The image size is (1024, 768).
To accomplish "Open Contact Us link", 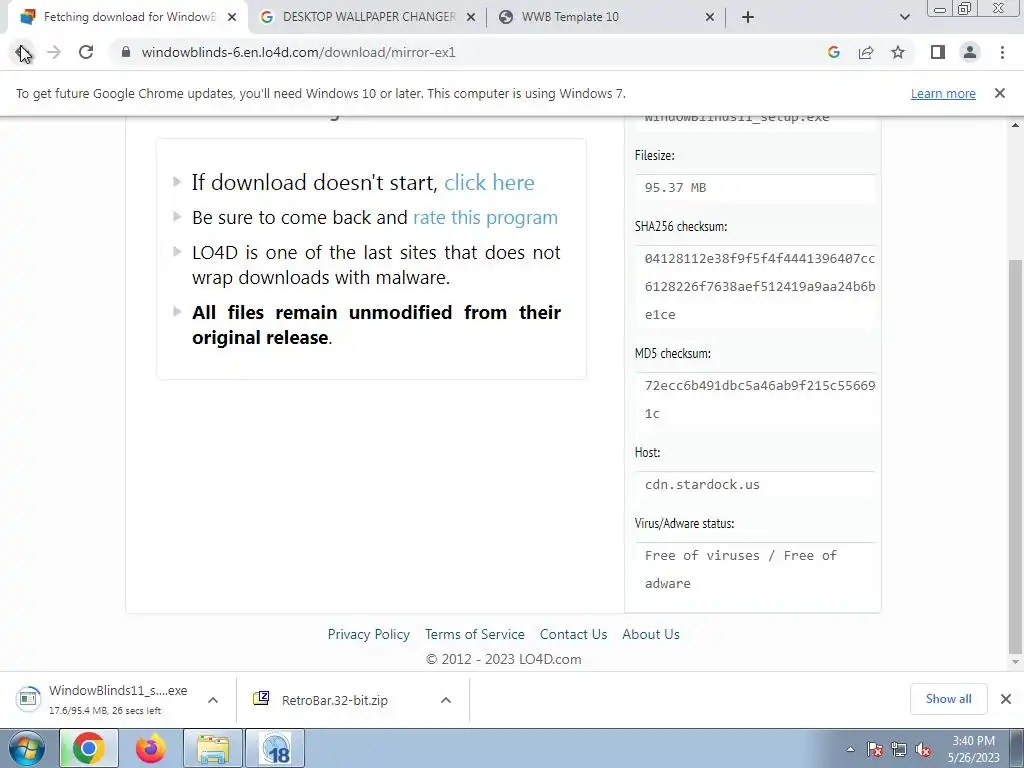I will tap(573, 634).
